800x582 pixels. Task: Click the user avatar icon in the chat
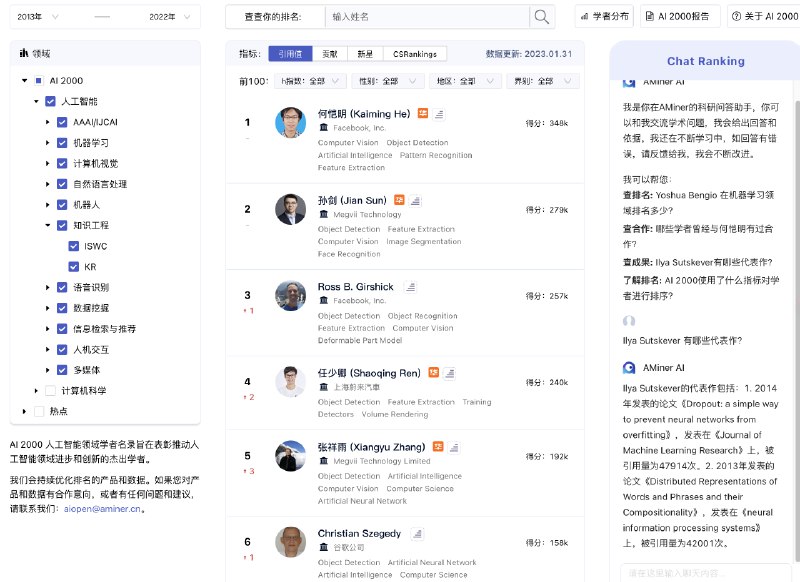(x=629, y=320)
